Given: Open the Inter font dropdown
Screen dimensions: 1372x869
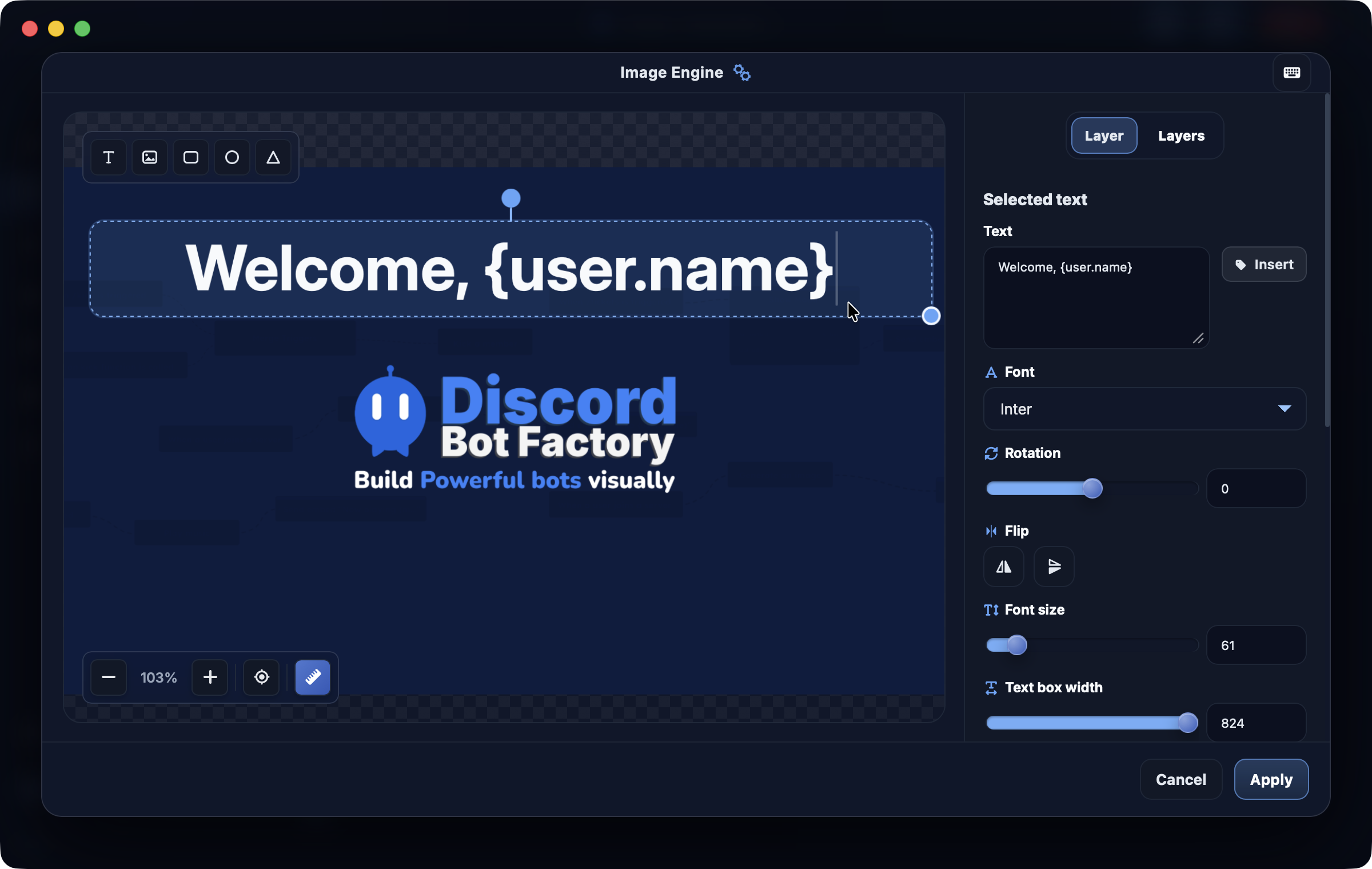Looking at the screenshot, I should pos(1144,409).
